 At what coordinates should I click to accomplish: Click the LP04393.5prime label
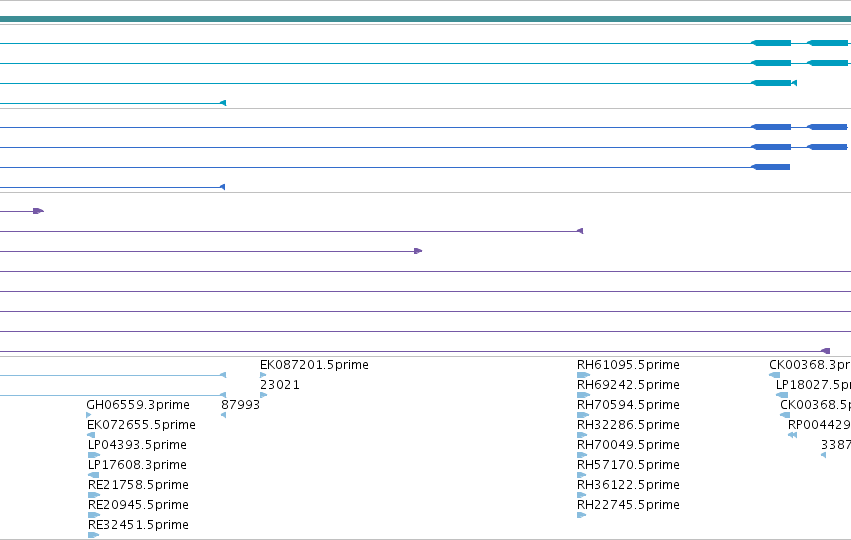[x=137, y=445]
